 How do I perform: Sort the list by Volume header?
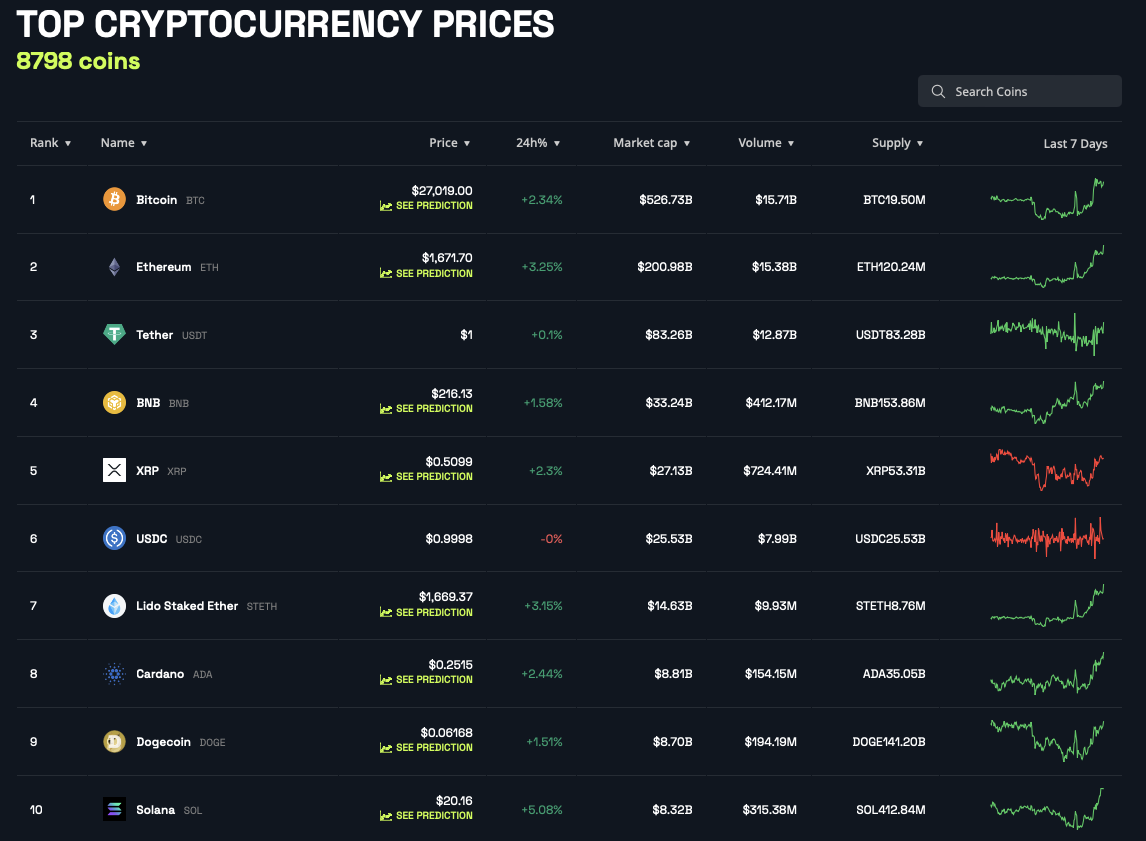tap(766, 142)
